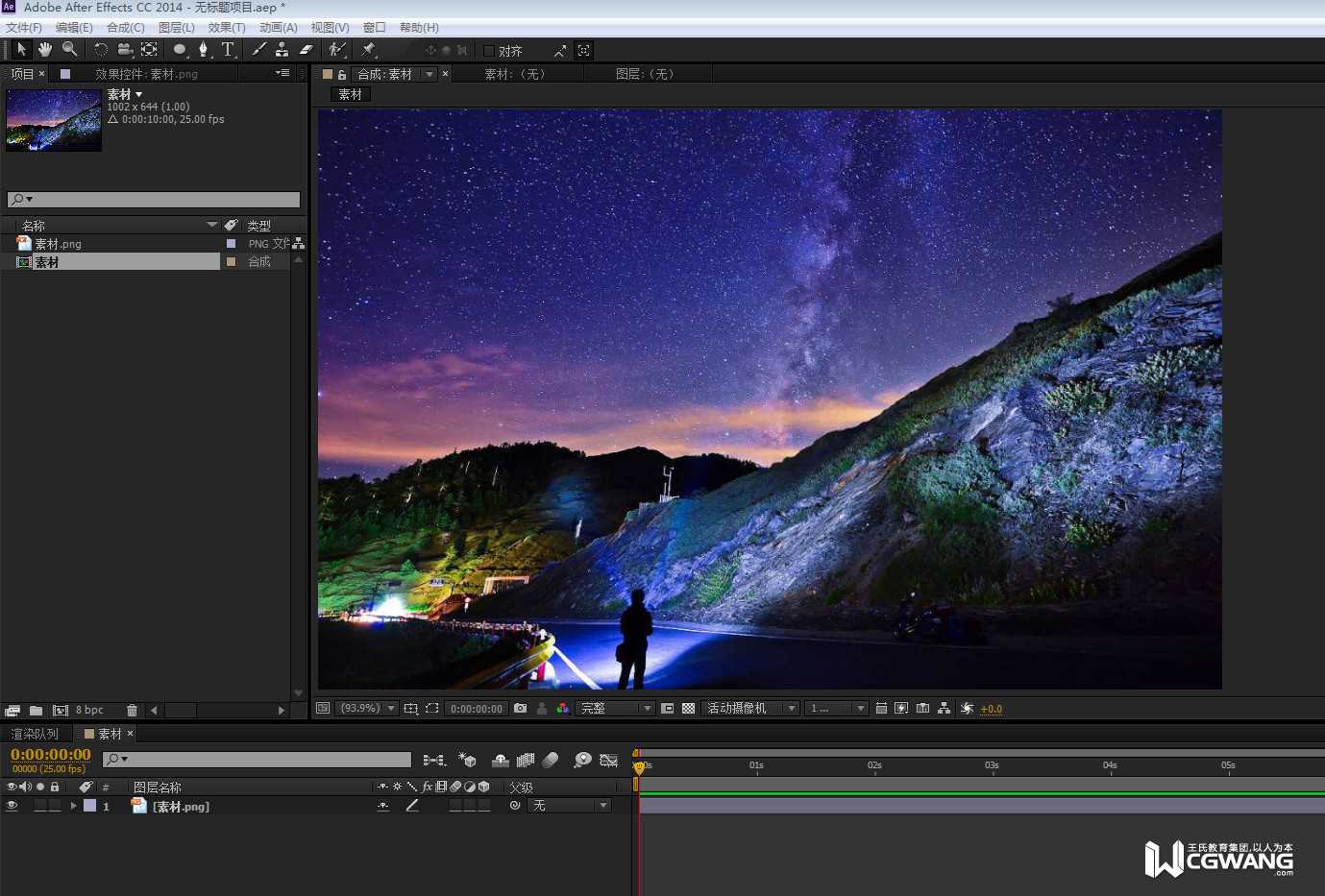The height and width of the screenshot is (896, 1325).
Task: Open the 活动摄像机 camera view dropdown
Action: tap(751, 708)
